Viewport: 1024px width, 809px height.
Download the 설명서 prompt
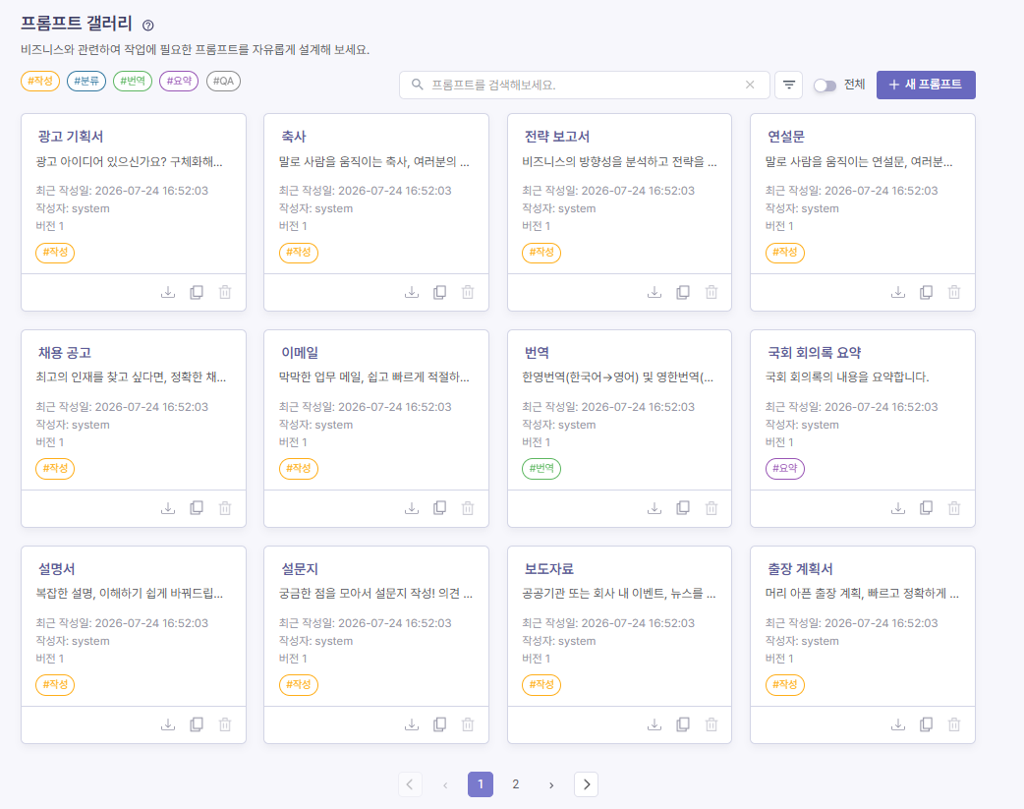(x=168, y=724)
